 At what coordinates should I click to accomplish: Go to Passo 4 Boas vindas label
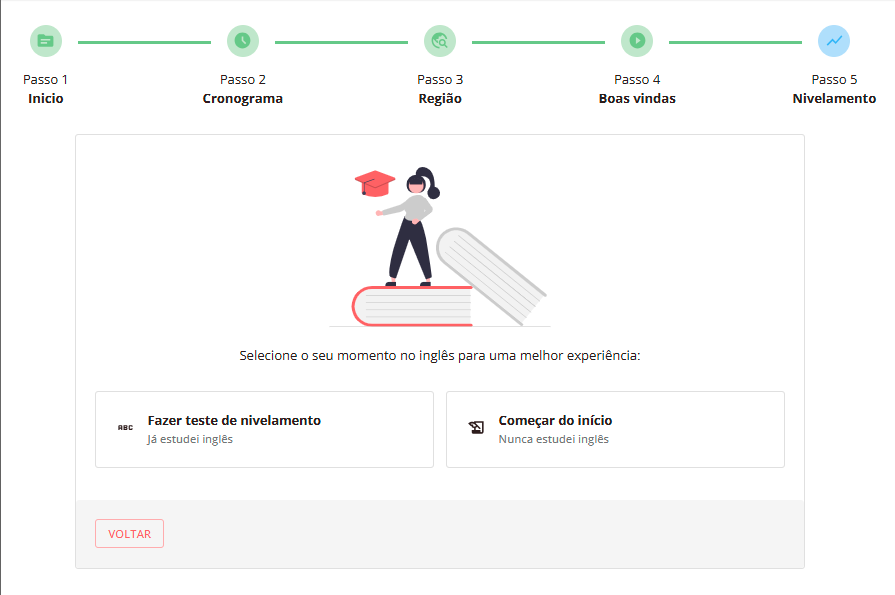click(x=637, y=89)
